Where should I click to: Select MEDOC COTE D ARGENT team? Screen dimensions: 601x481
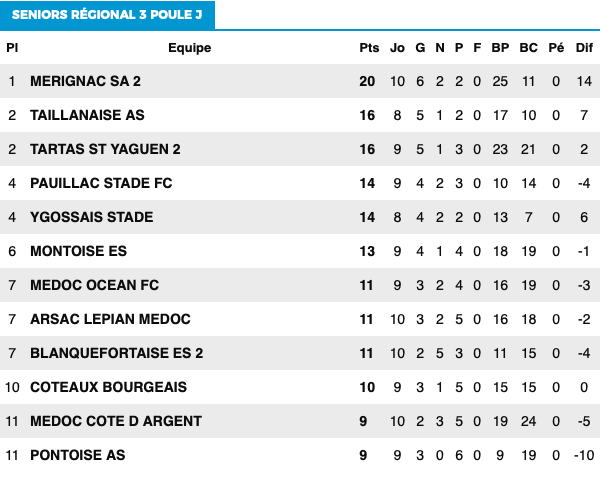pos(116,421)
